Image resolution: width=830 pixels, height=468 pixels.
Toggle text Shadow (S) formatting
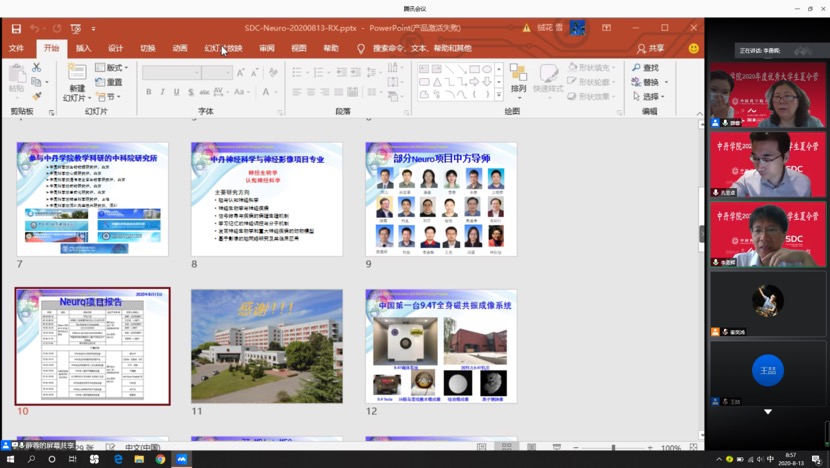click(x=191, y=92)
